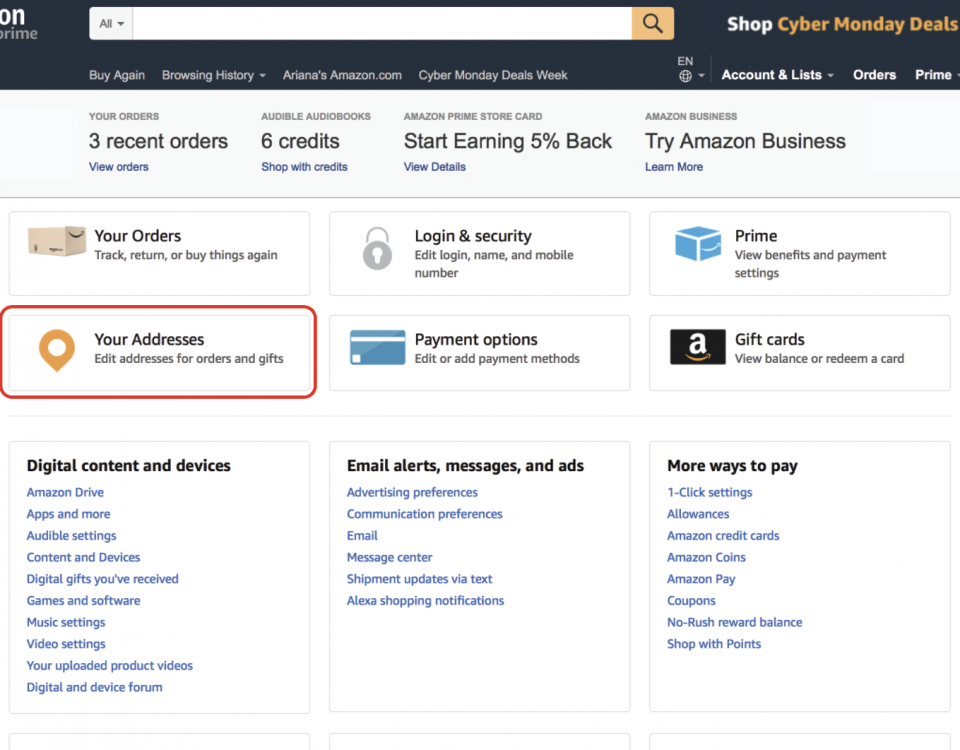Click the Content and Devices link

tap(83, 557)
